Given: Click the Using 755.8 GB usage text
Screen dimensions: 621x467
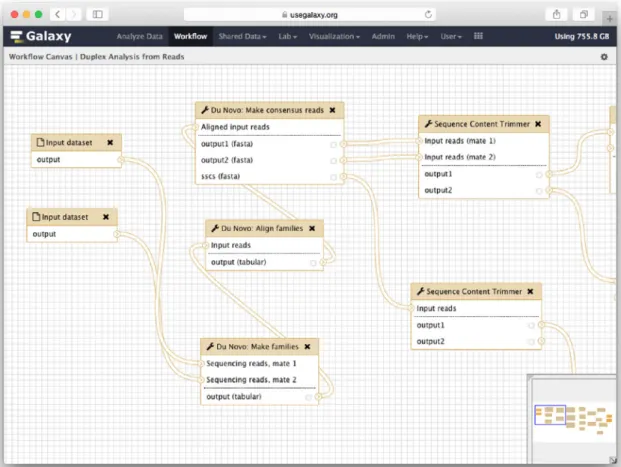Looking at the screenshot, I should coord(581,36).
